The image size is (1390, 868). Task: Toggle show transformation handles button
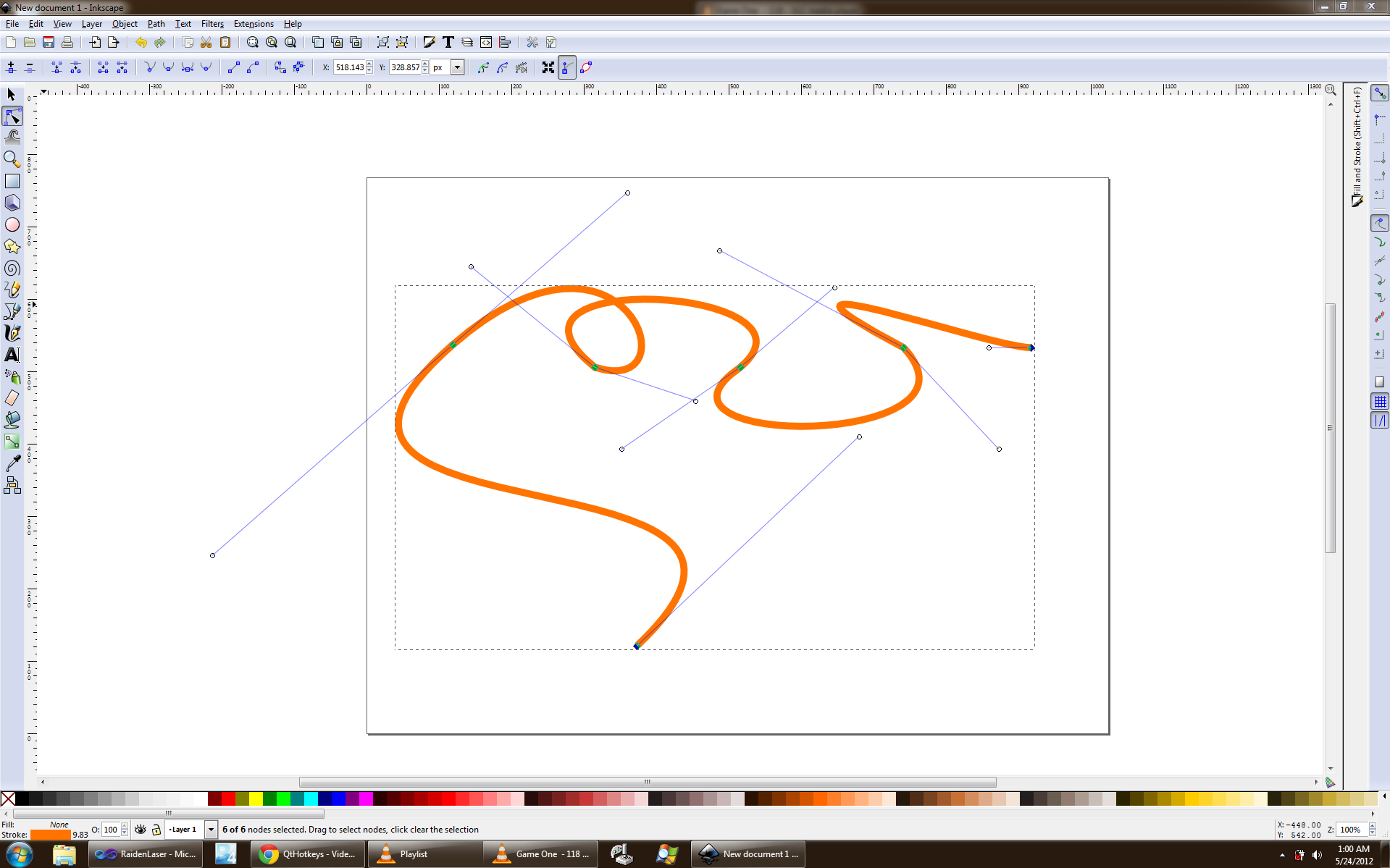pyautogui.click(x=548, y=67)
